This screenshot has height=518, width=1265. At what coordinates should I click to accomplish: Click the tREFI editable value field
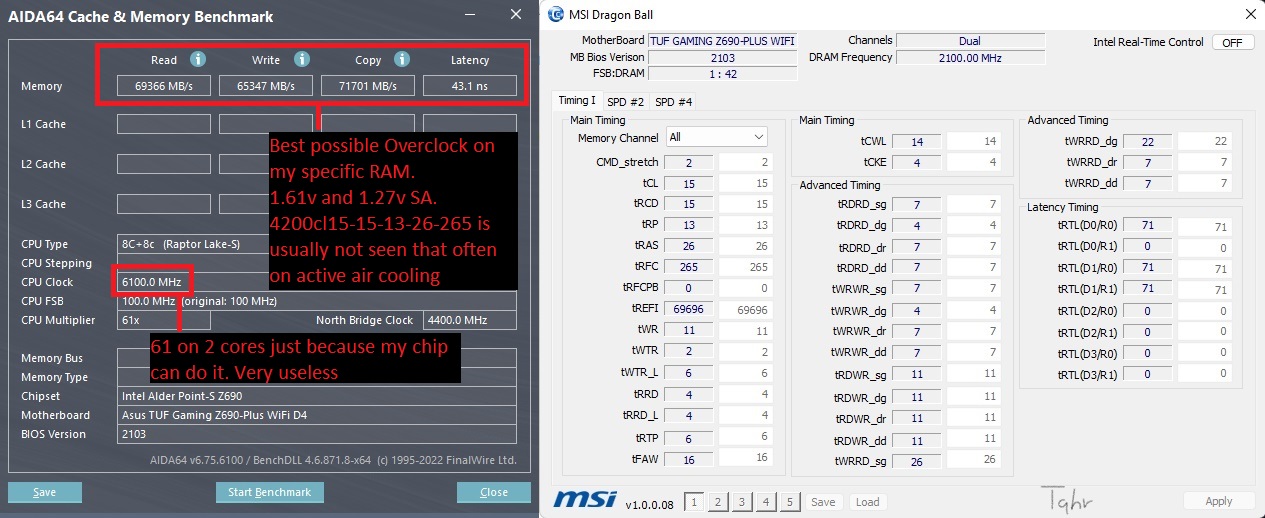pyautogui.click(x=742, y=310)
